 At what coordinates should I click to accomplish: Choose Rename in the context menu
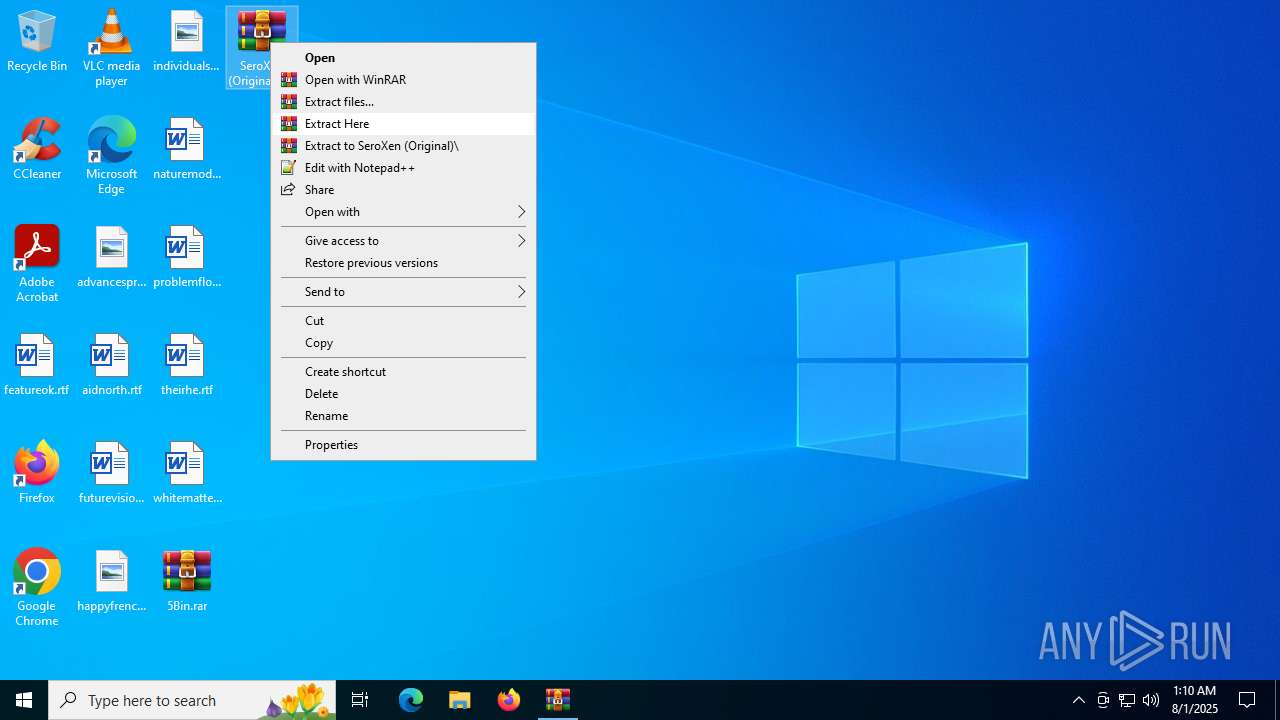point(403,416)
